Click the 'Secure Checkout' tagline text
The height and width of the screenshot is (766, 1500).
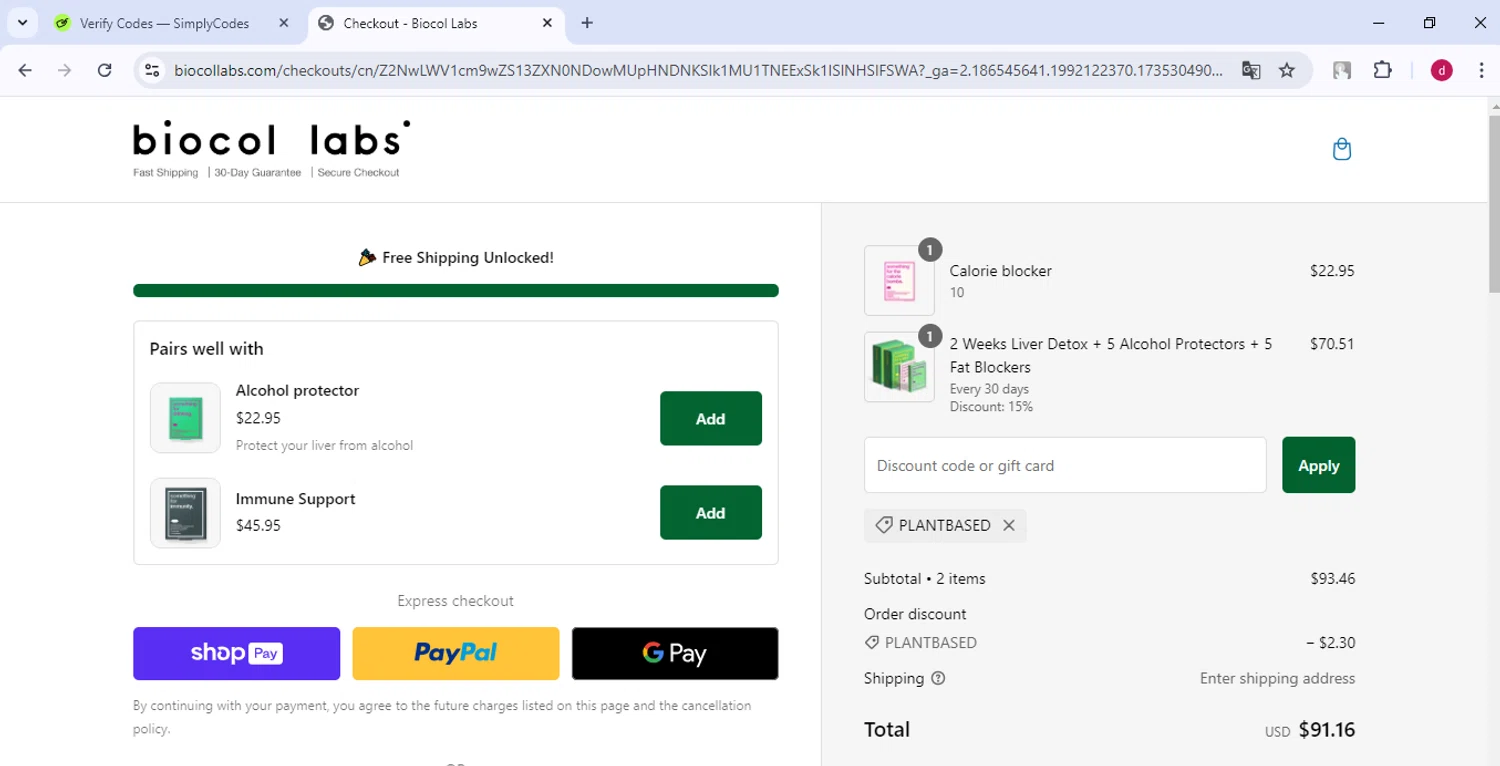point(358,173)
